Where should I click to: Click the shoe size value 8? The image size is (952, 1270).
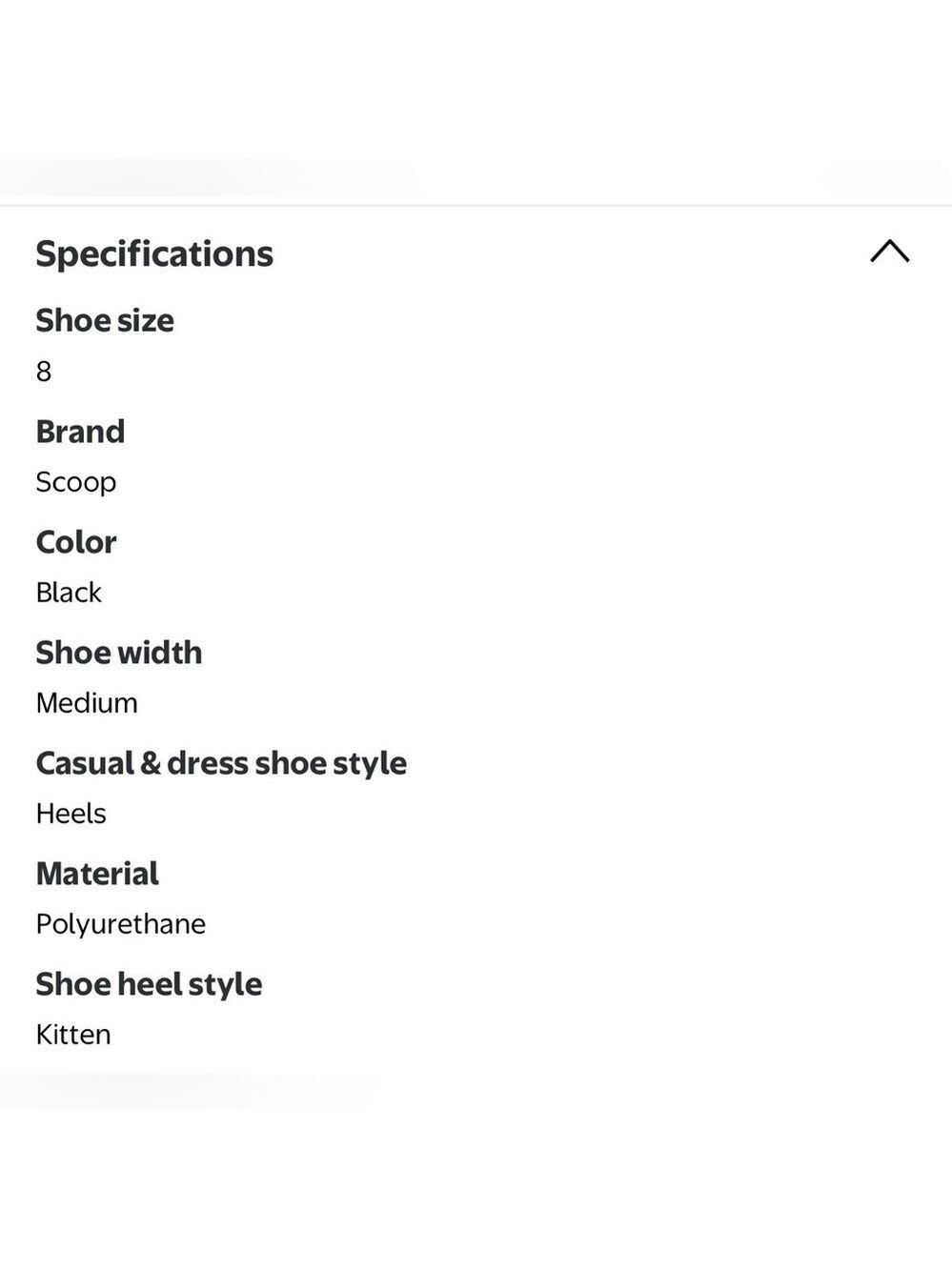[44, 371]
